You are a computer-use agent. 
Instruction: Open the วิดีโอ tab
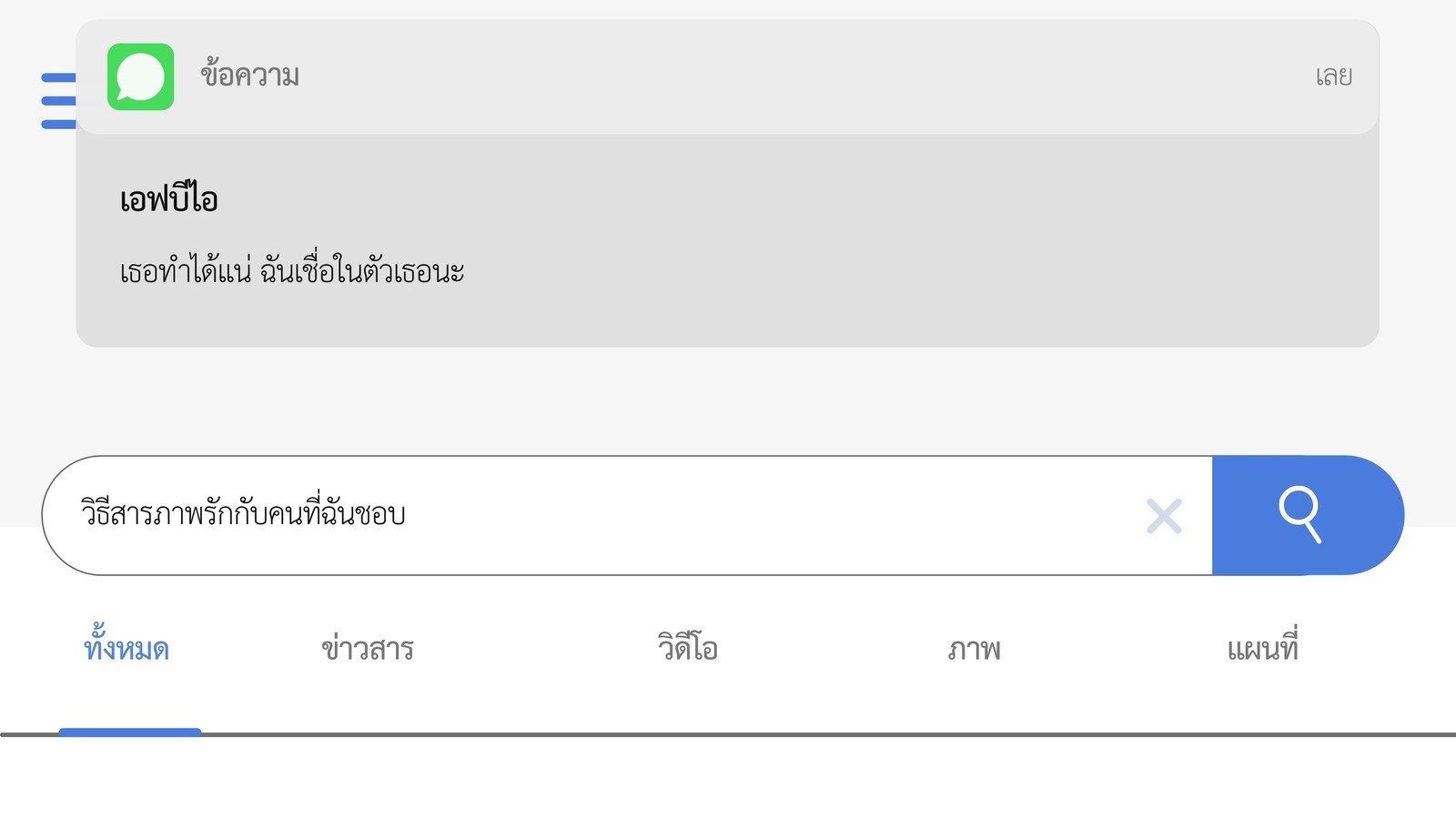pyautogui.click(x=688, y=647)
